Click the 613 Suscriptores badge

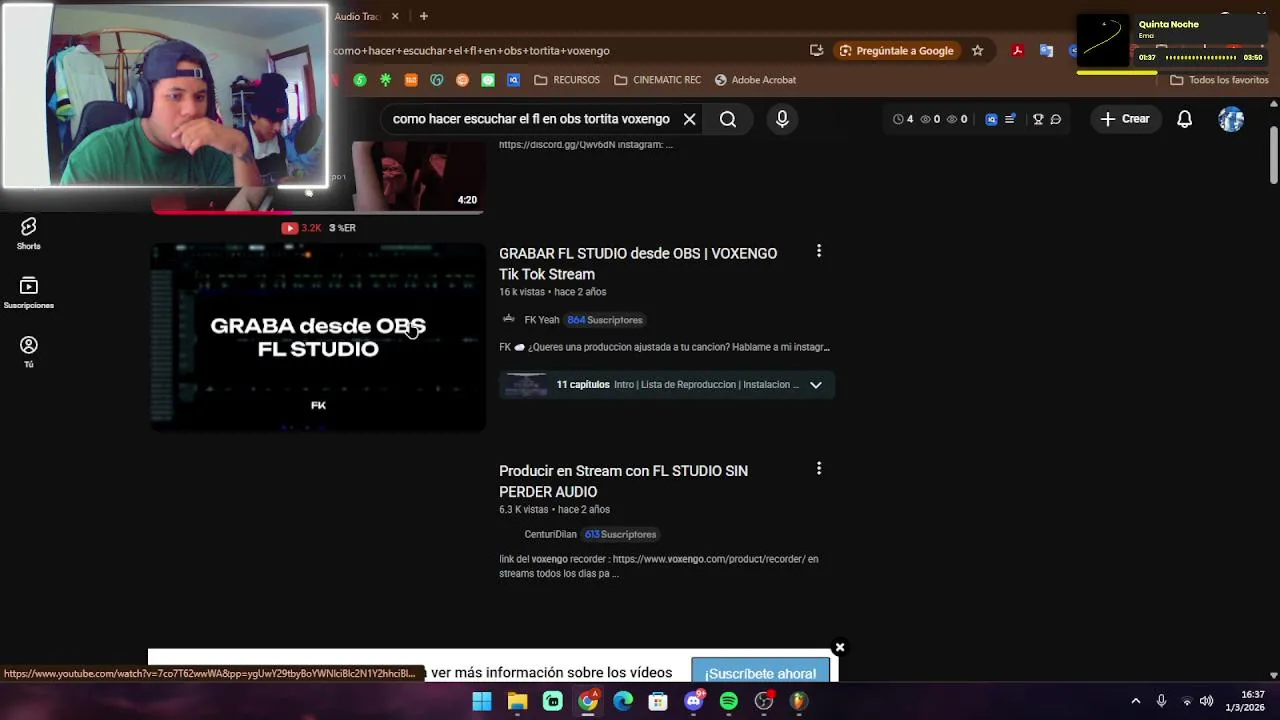(x=621, y=534)
